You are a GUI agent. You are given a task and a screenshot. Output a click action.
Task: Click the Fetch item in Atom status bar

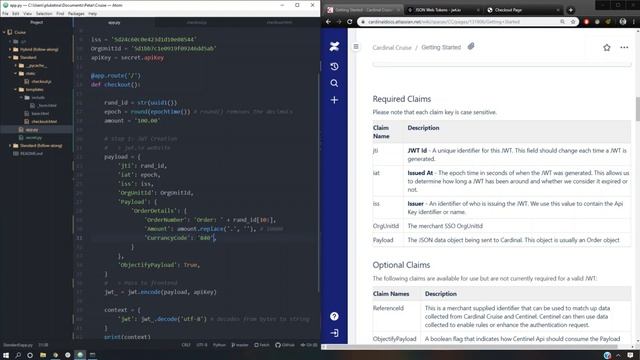tap(262, 345)
